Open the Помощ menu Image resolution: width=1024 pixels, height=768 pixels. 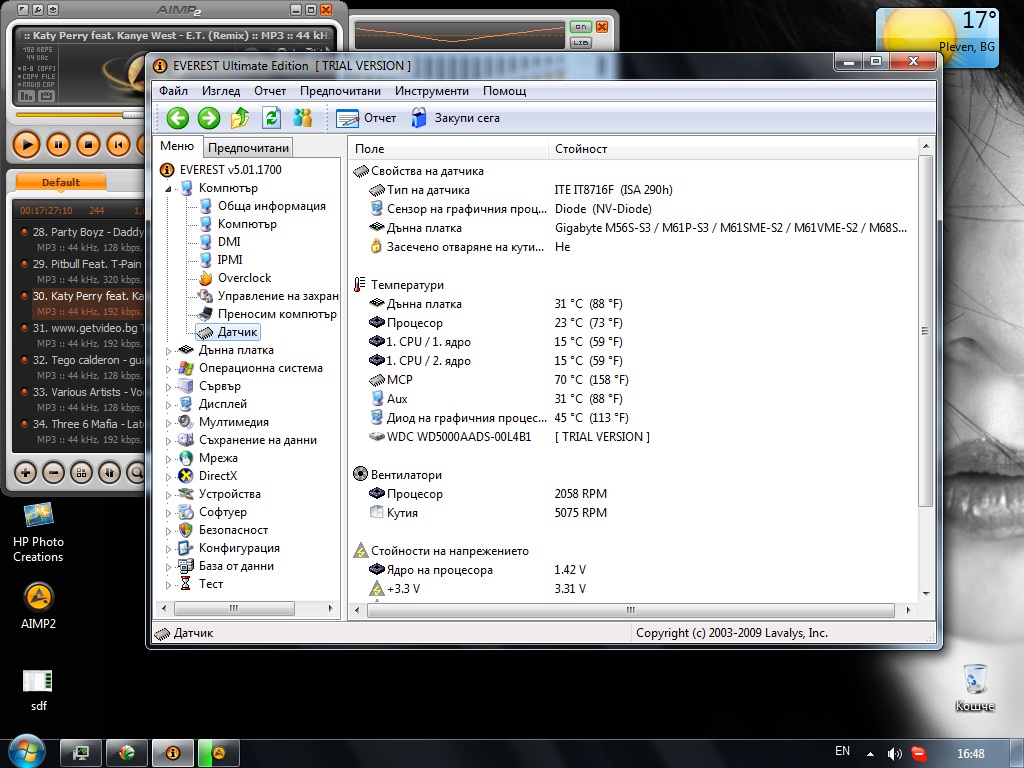click(x=504, y=91)
